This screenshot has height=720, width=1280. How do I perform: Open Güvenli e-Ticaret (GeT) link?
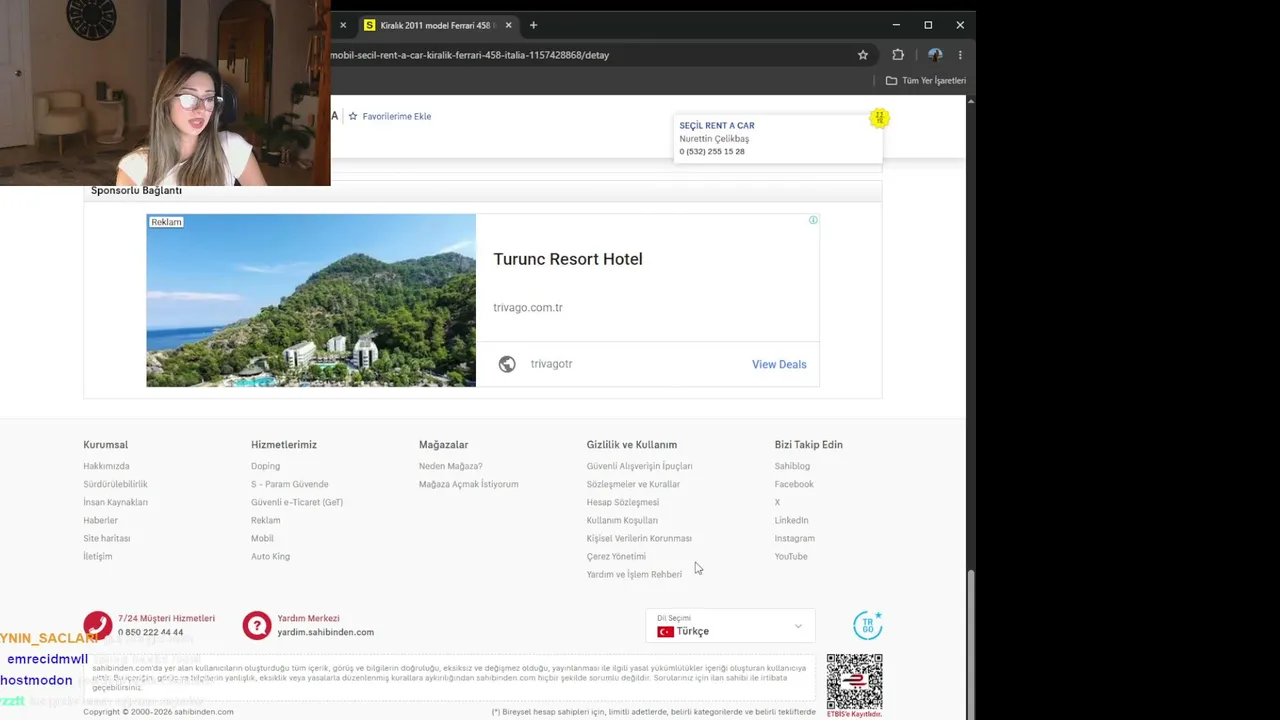[x=297, y=502]
